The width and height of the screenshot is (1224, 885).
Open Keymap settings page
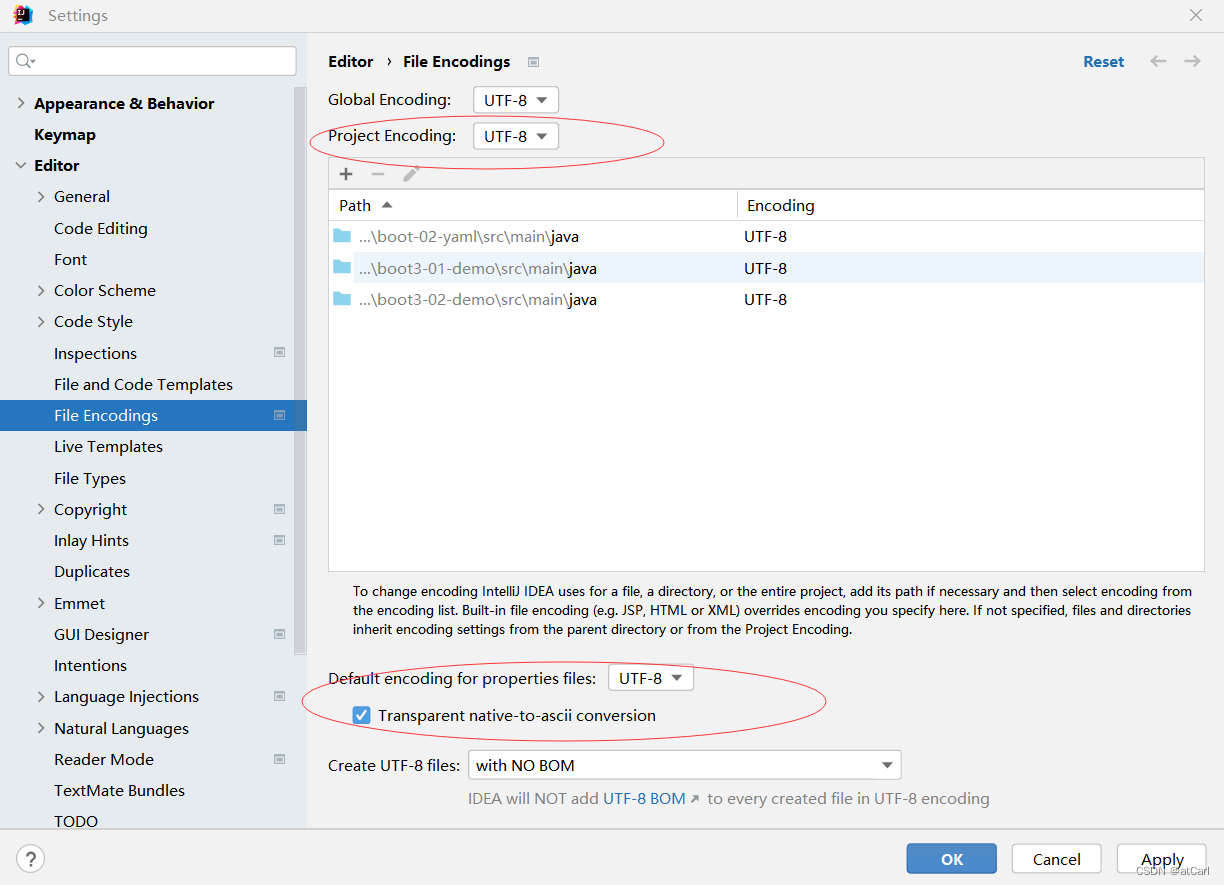click(x=65, y=135)
